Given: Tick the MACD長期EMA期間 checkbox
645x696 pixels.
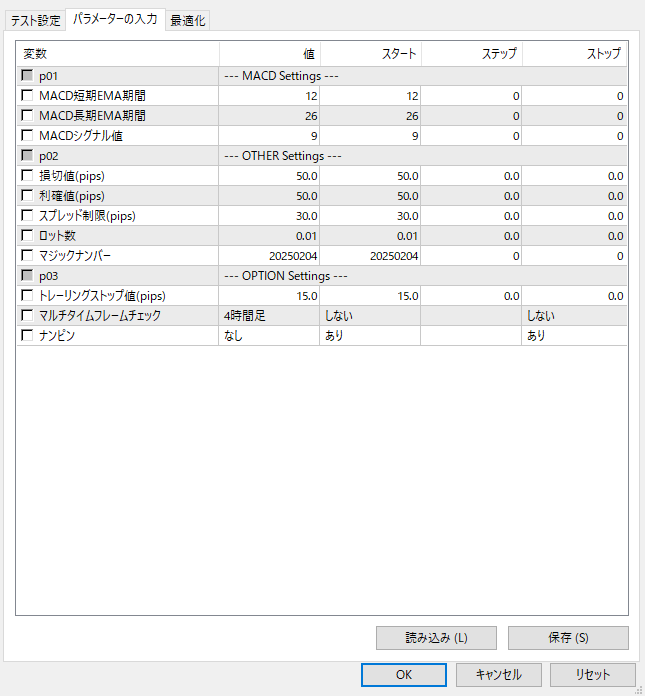Looking at the screenshot, I should 27,116.
